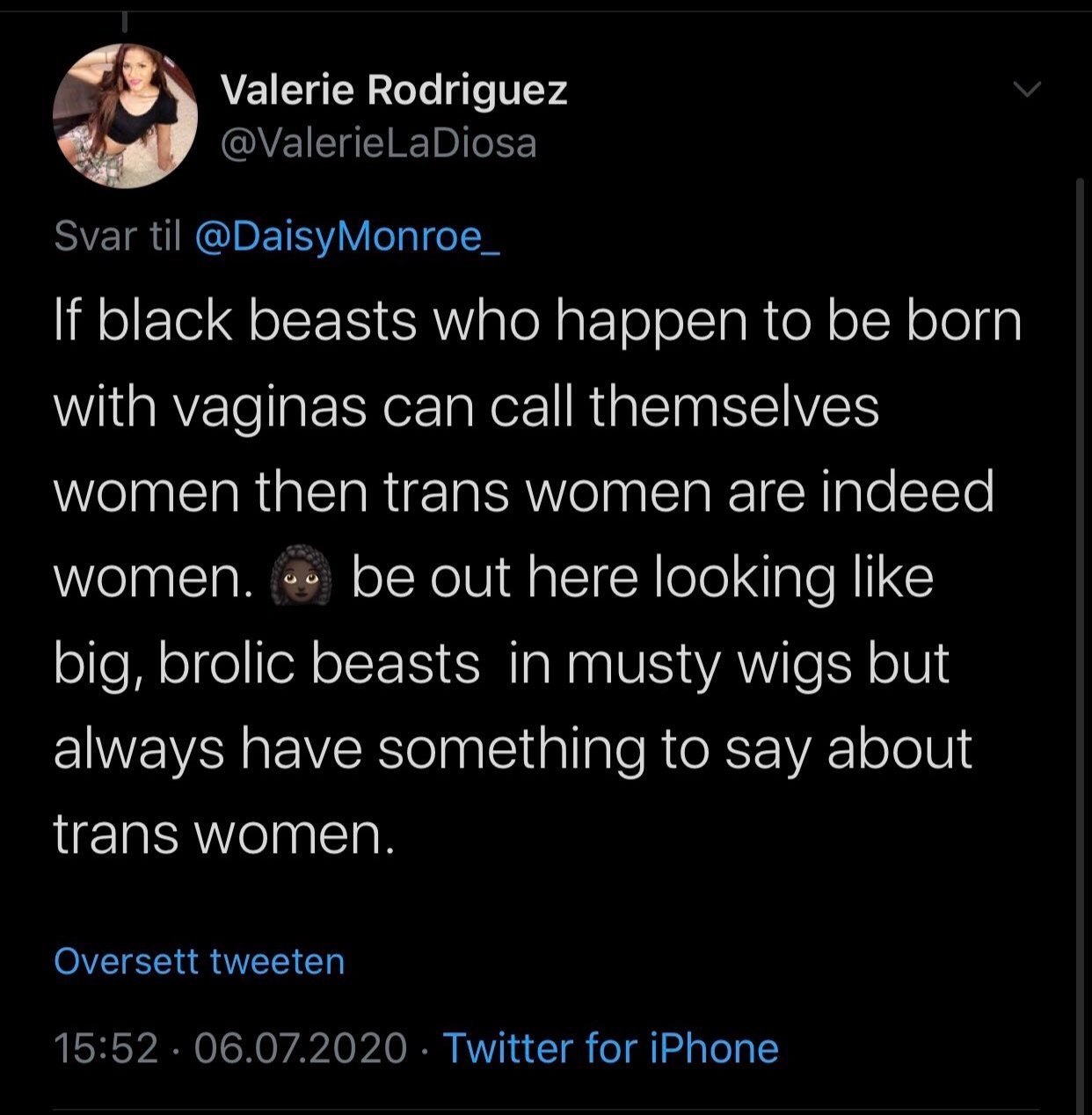The height and width of the screenshot is (1115, 1092).
Task: Click the tweet line starting 'always have something'
Action: (513, 749)
